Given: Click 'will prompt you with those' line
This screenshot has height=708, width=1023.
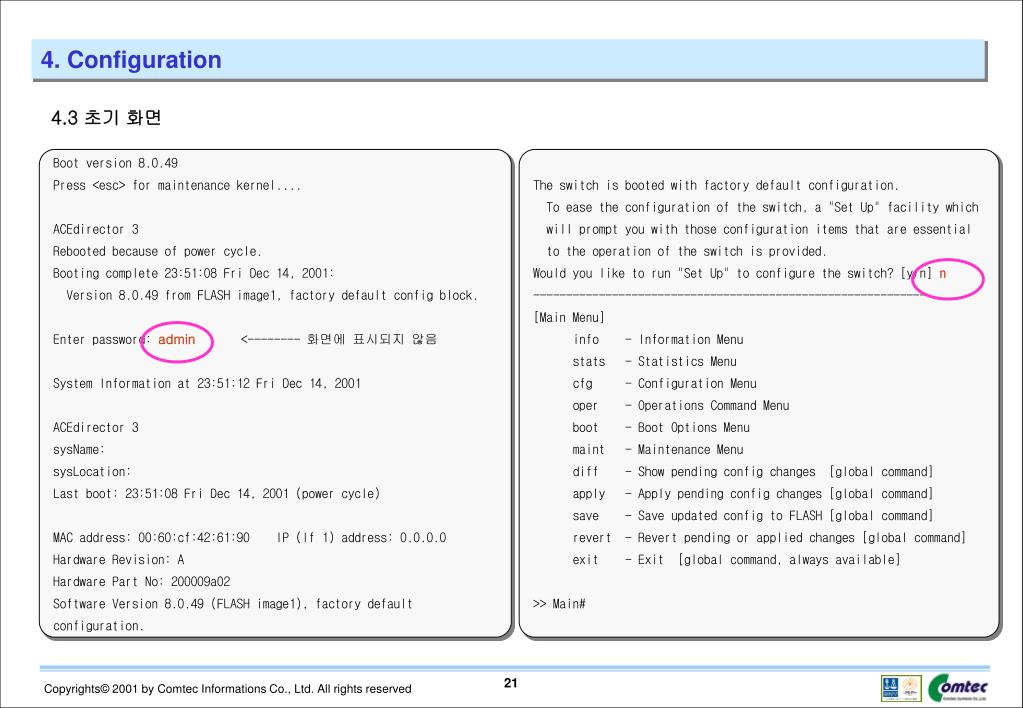Looking at the screenshot, I should (x=759, y=230).
